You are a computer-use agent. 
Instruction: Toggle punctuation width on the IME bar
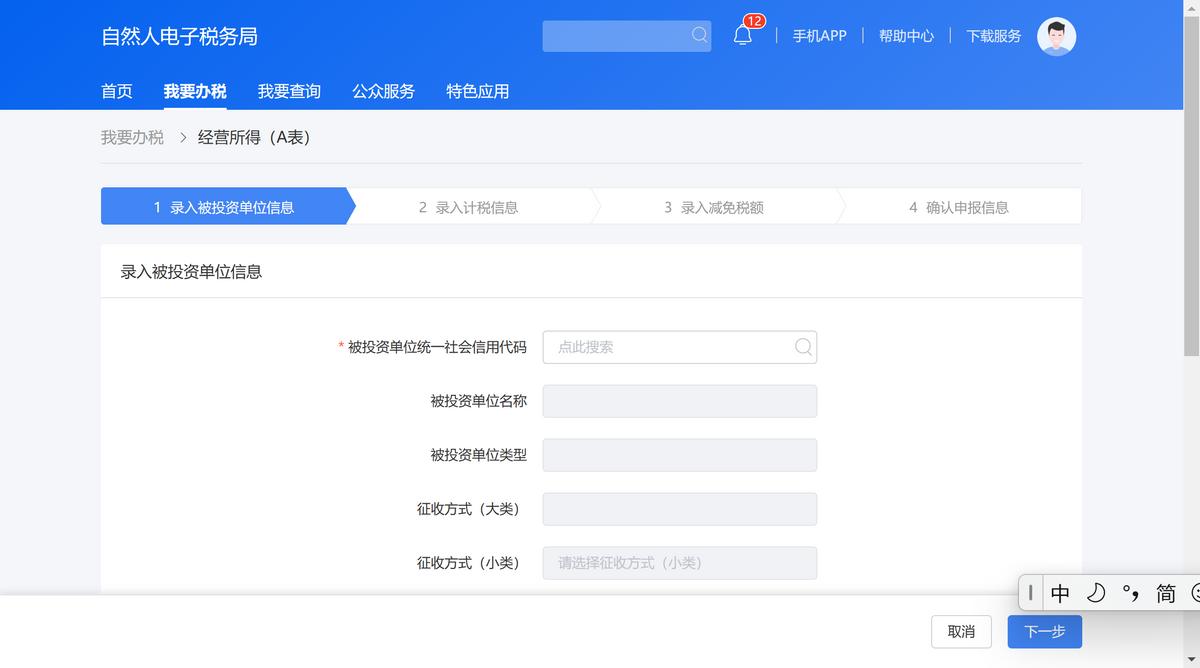point(1131,593)
